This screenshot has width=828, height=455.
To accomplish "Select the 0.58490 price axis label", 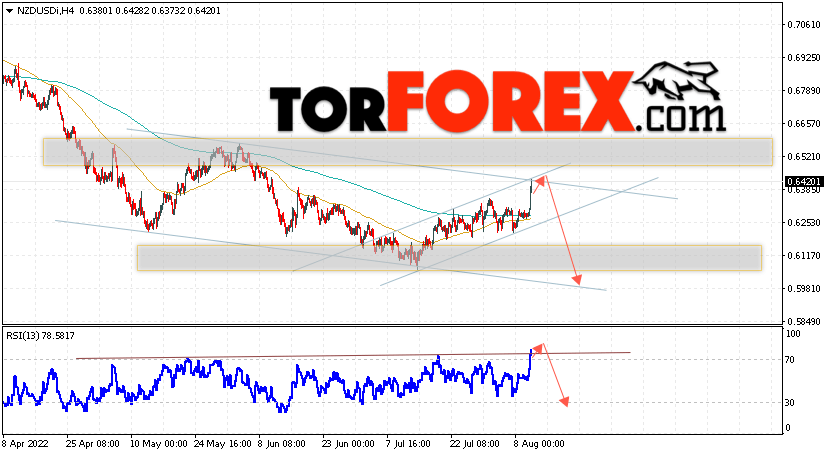I will coord(804,321).
